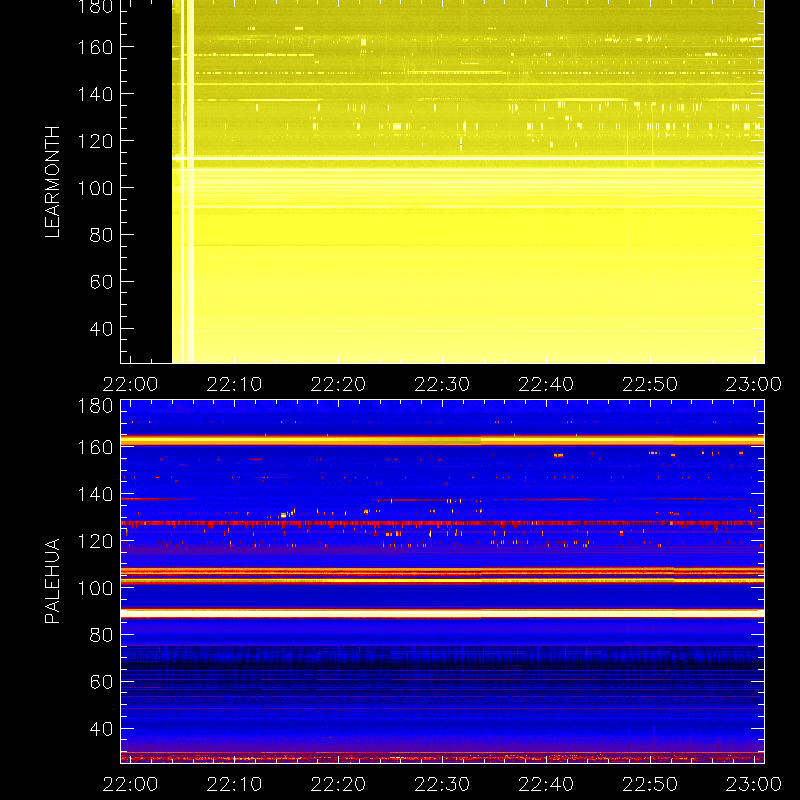Screen dimensions: 800x800
Task: Select the 100 frequency label on Palehua plot
Action: click(x=95, y=588)
